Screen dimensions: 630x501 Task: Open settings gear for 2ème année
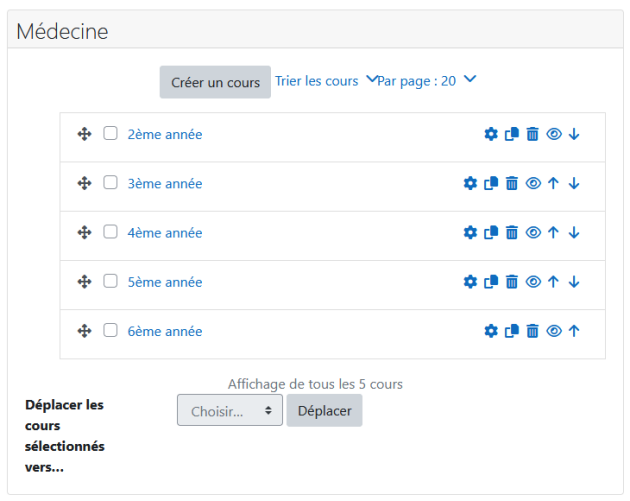coord(491,134)
